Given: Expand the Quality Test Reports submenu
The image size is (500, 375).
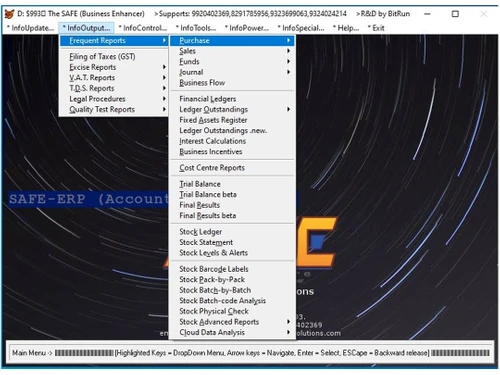Looking at the screenshot, I should [x=114, y=109].
